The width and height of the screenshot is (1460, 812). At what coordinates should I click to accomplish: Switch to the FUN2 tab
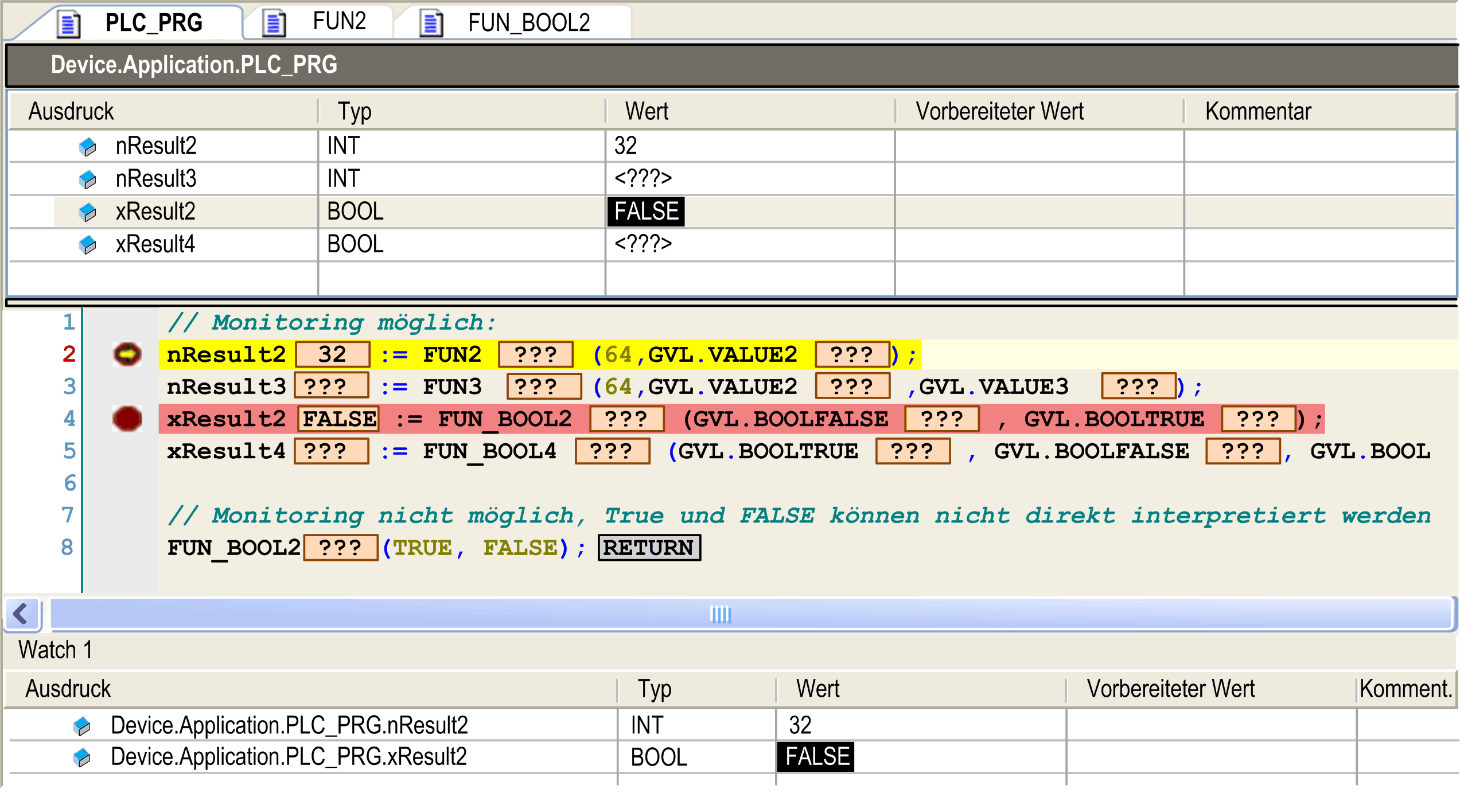pos(339,22)
